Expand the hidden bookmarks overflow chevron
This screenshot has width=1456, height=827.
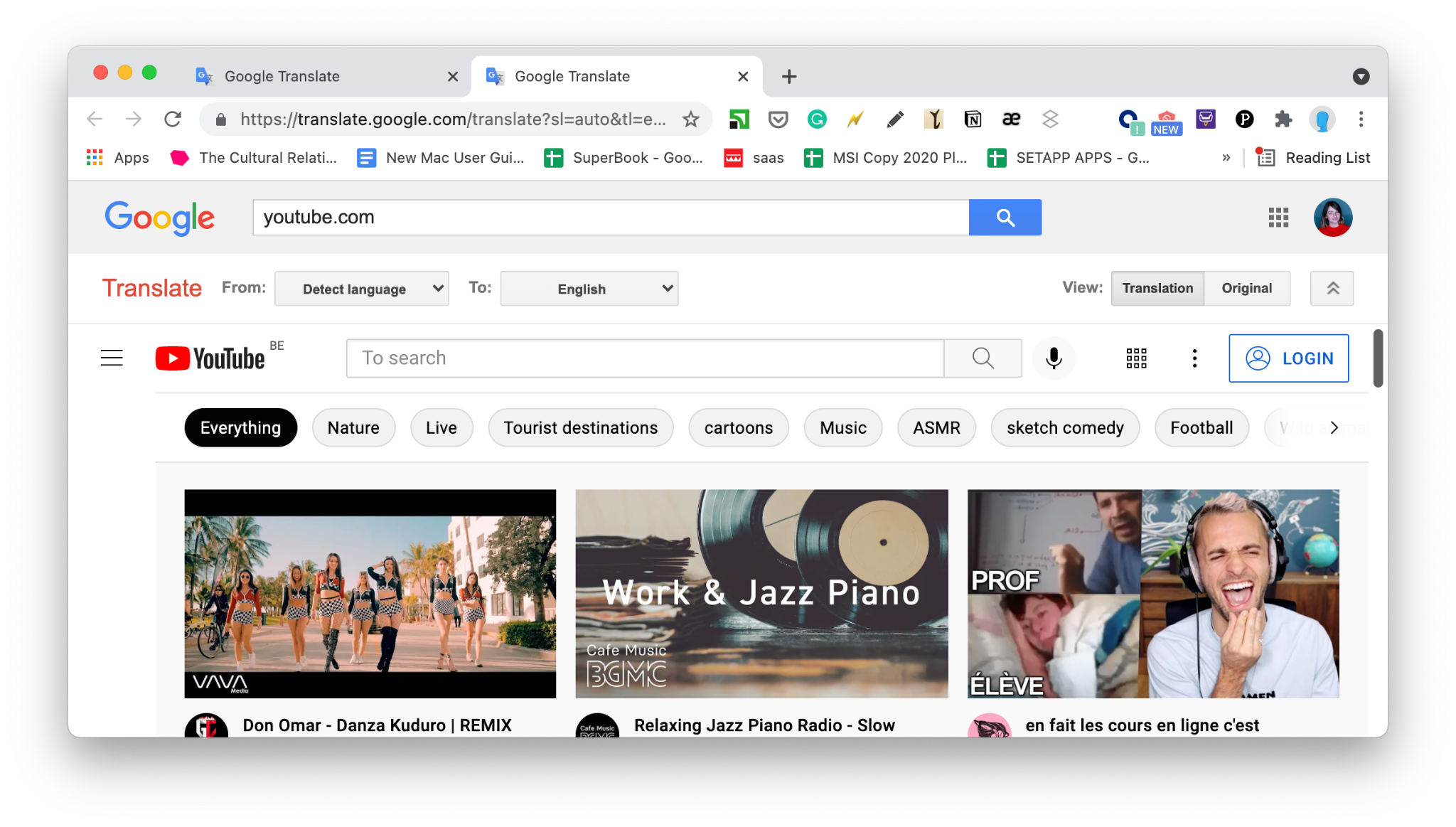[1226, 158]
